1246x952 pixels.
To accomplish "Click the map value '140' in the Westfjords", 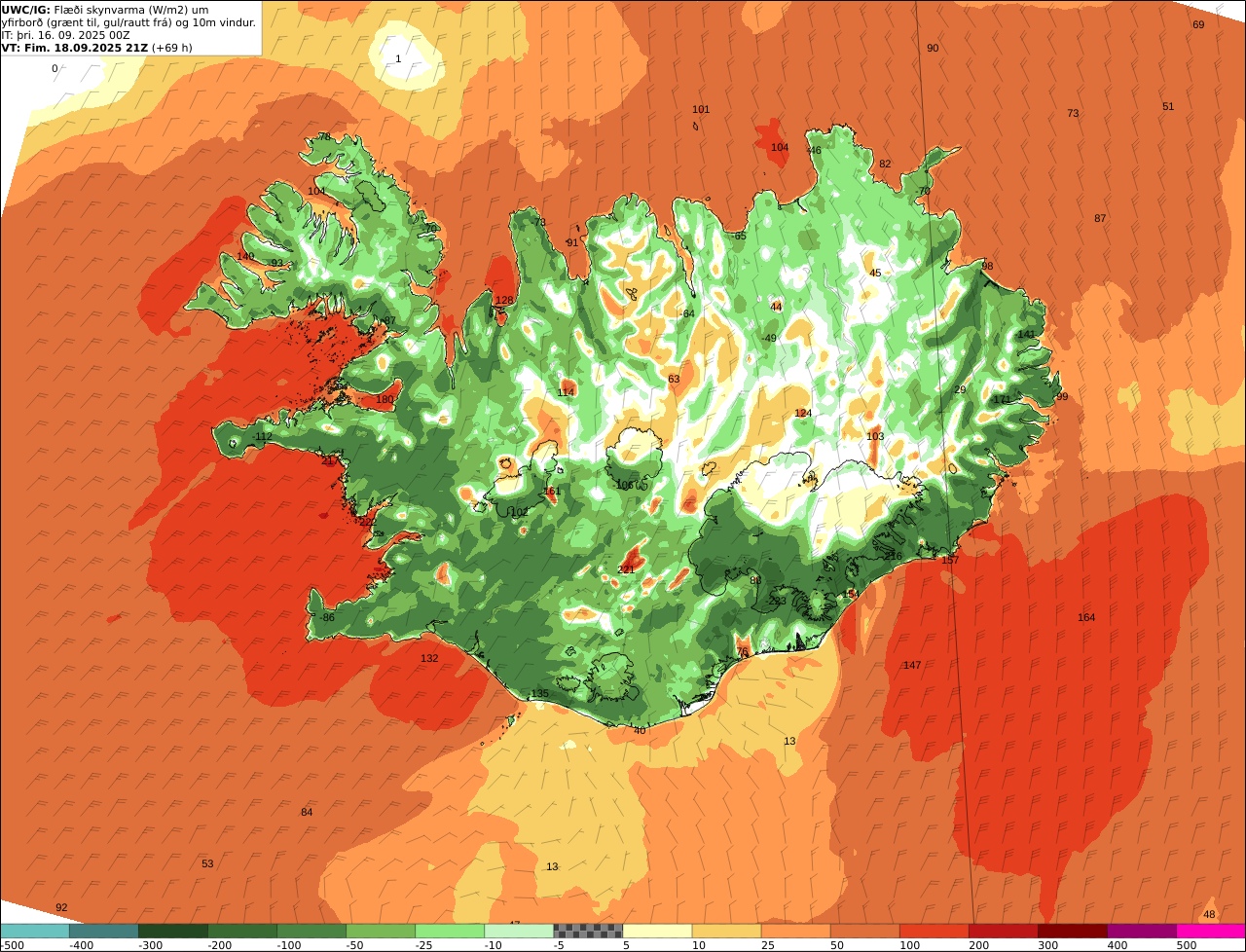I will click(x=245, y=257).
